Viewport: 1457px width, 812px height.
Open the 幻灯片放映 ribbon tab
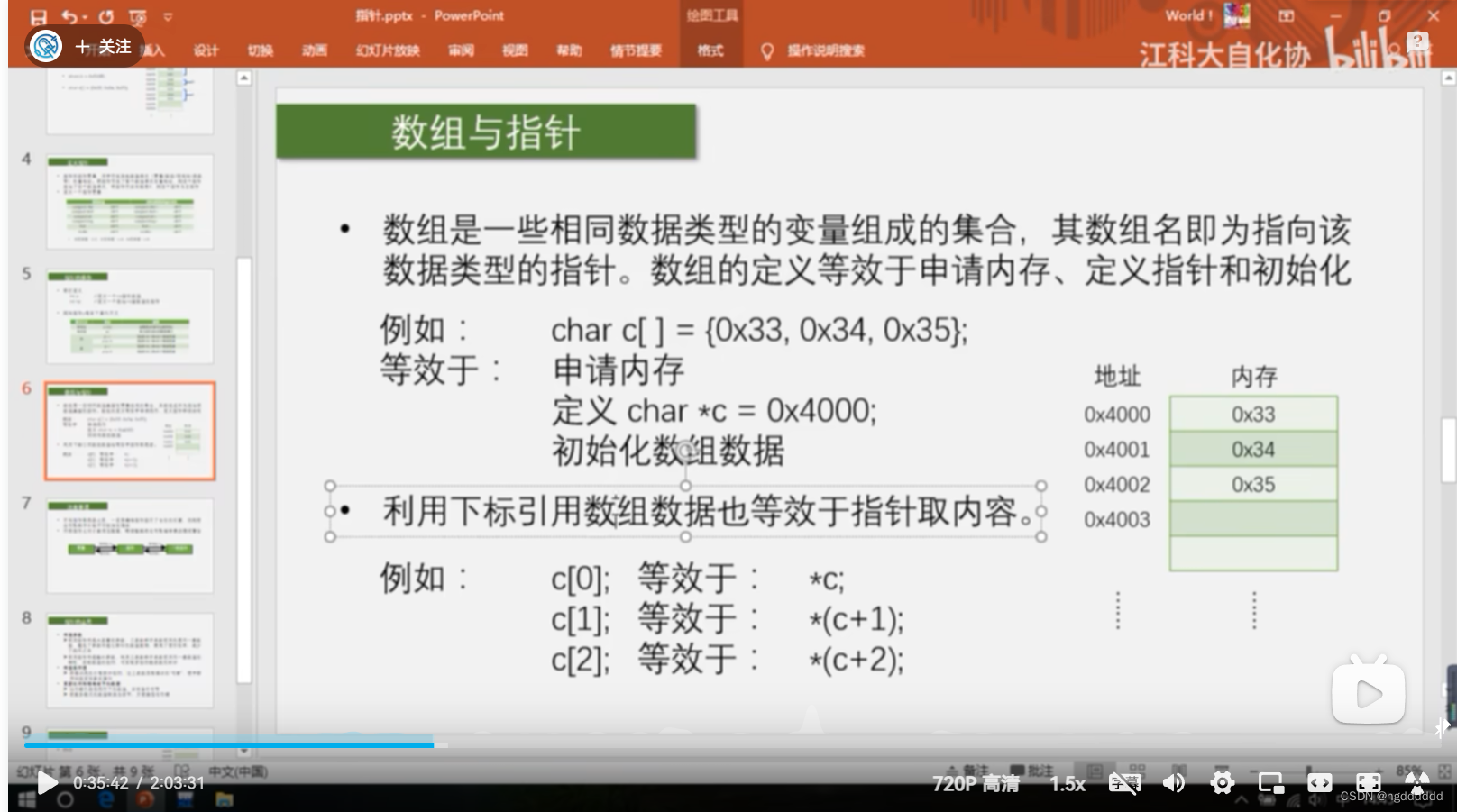coord(388,50)
